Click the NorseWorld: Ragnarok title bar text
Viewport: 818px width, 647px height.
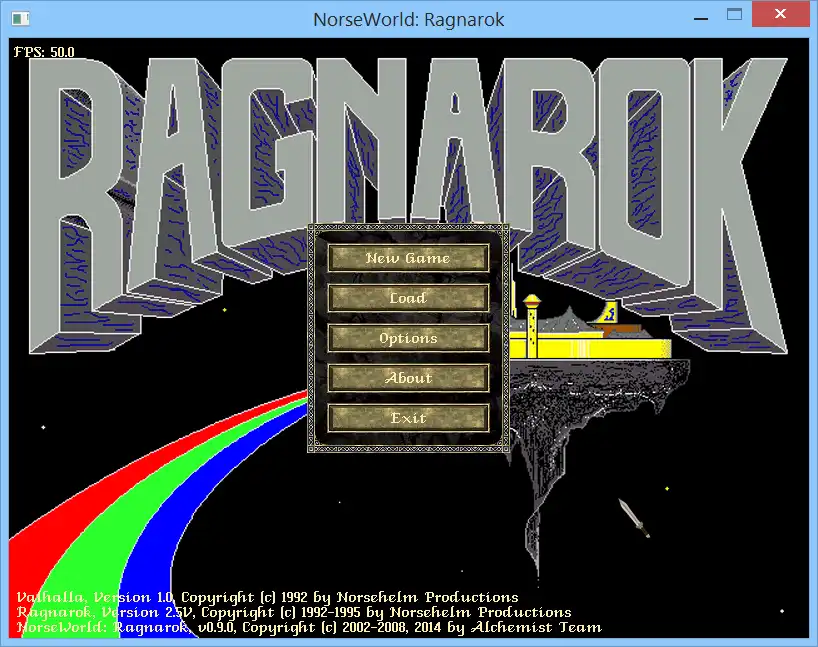(408, 20)
